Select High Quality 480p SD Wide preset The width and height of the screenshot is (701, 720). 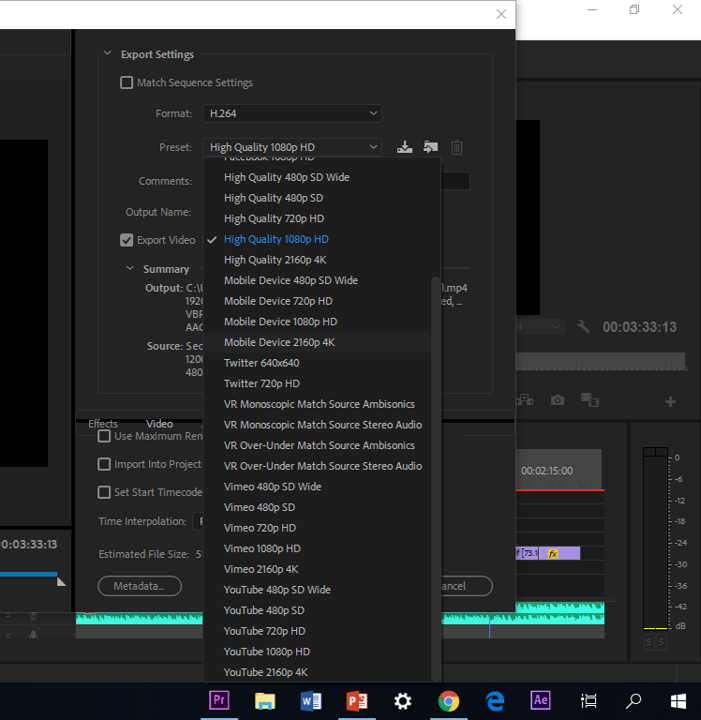tap(317, 177)
